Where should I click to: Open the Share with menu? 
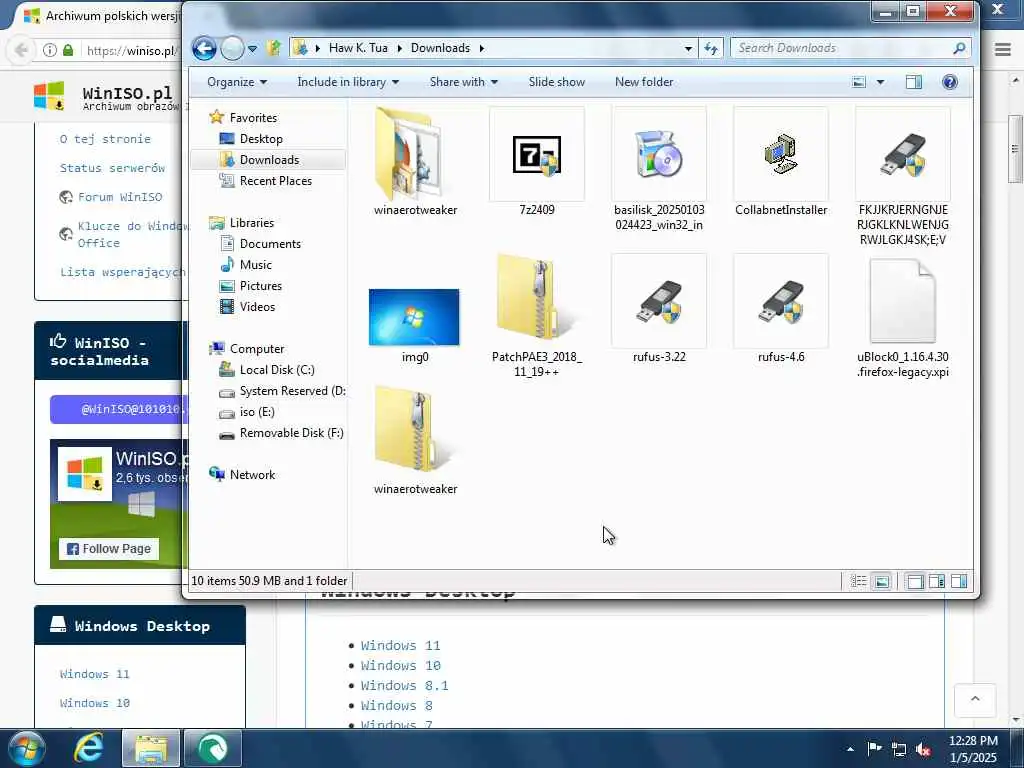[464, 82]
